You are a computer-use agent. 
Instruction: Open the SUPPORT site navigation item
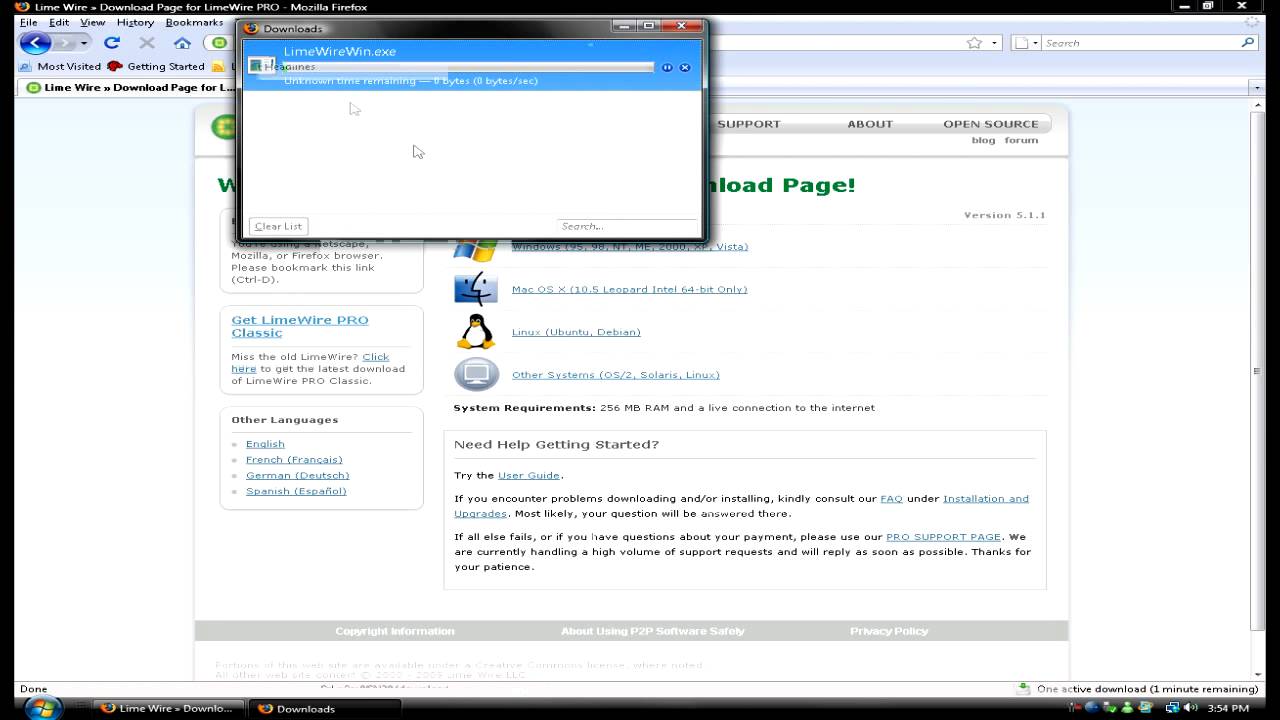748,124
